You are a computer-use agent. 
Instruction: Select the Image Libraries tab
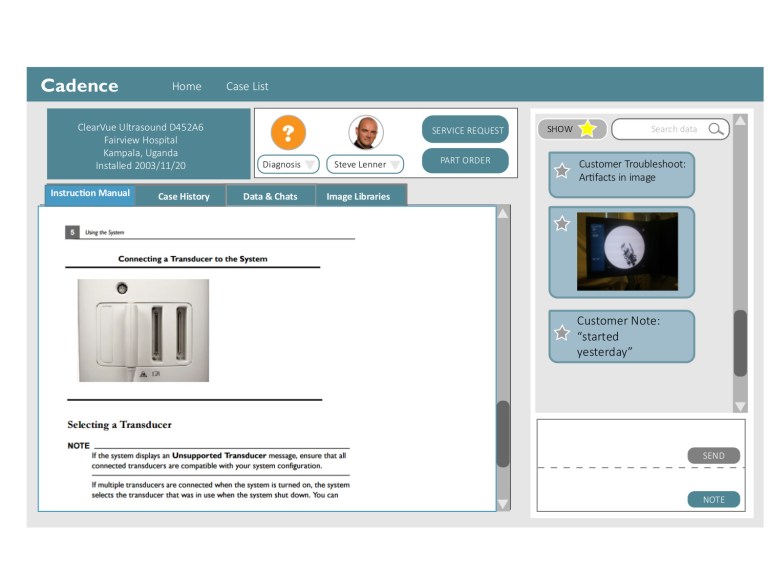pyautogui.click(x=360, y=196)
